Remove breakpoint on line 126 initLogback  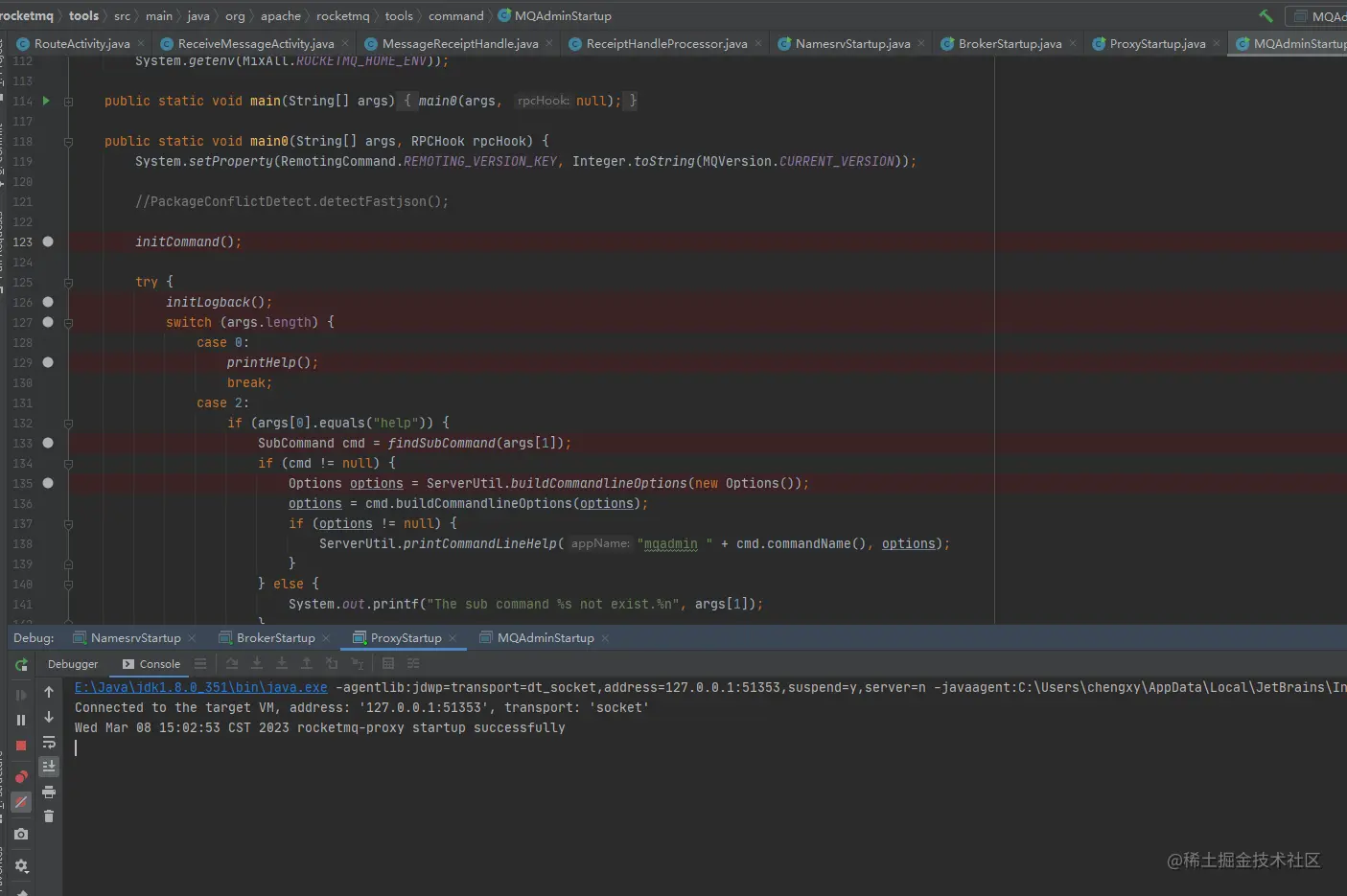point(48,302)
